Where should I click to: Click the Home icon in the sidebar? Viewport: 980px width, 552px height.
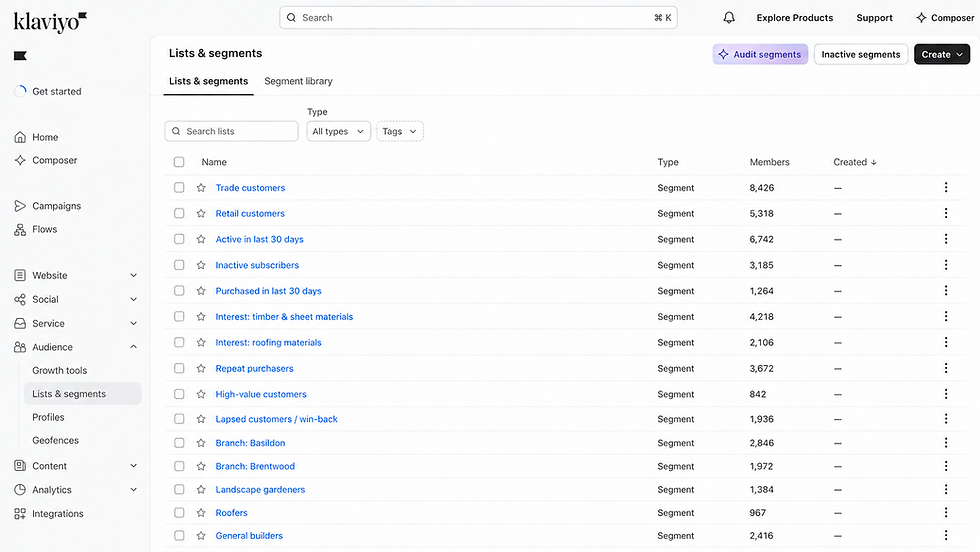pyautogui.click(x=20, y=137)
